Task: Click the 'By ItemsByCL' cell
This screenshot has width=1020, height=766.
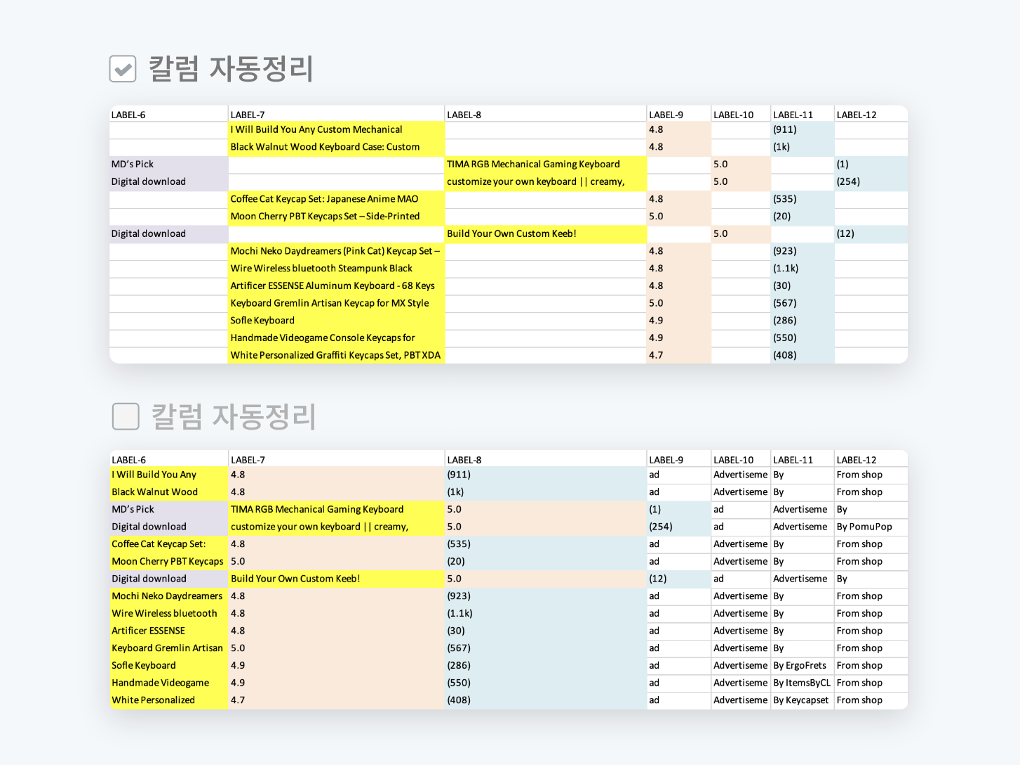Action: pos(803,683)
